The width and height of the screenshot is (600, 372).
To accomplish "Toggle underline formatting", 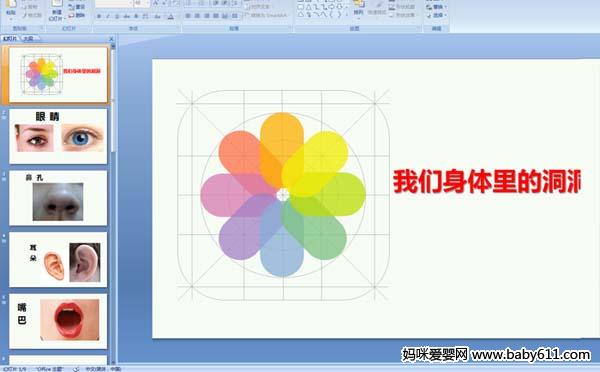I will [117, 16].
